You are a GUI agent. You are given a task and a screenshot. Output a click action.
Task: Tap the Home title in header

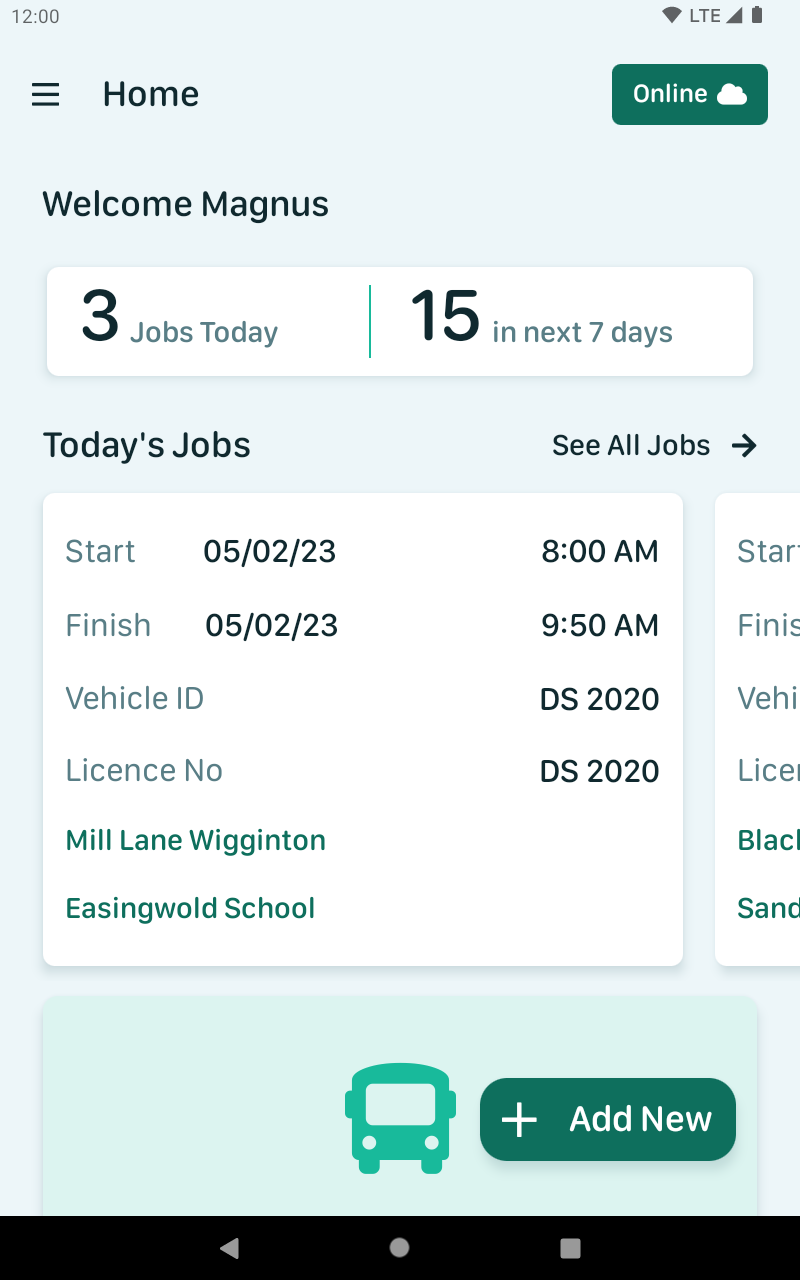click(151, 94)
